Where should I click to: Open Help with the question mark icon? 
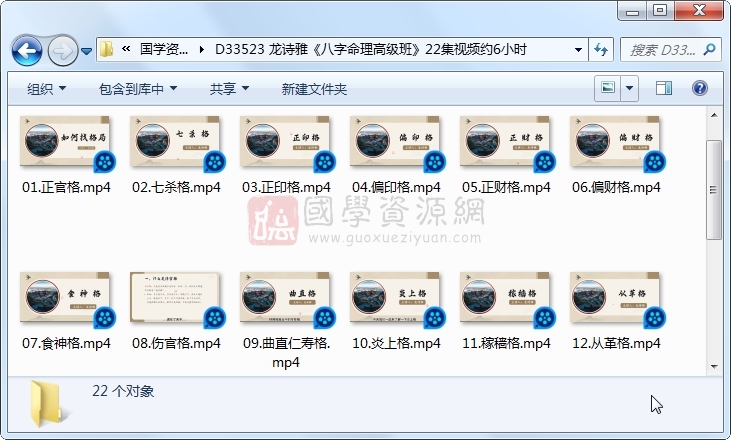point(700,88)
